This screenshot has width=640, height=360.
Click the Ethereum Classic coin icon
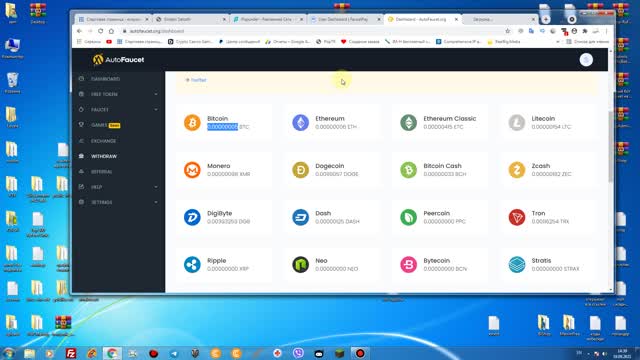coord(409,122)
